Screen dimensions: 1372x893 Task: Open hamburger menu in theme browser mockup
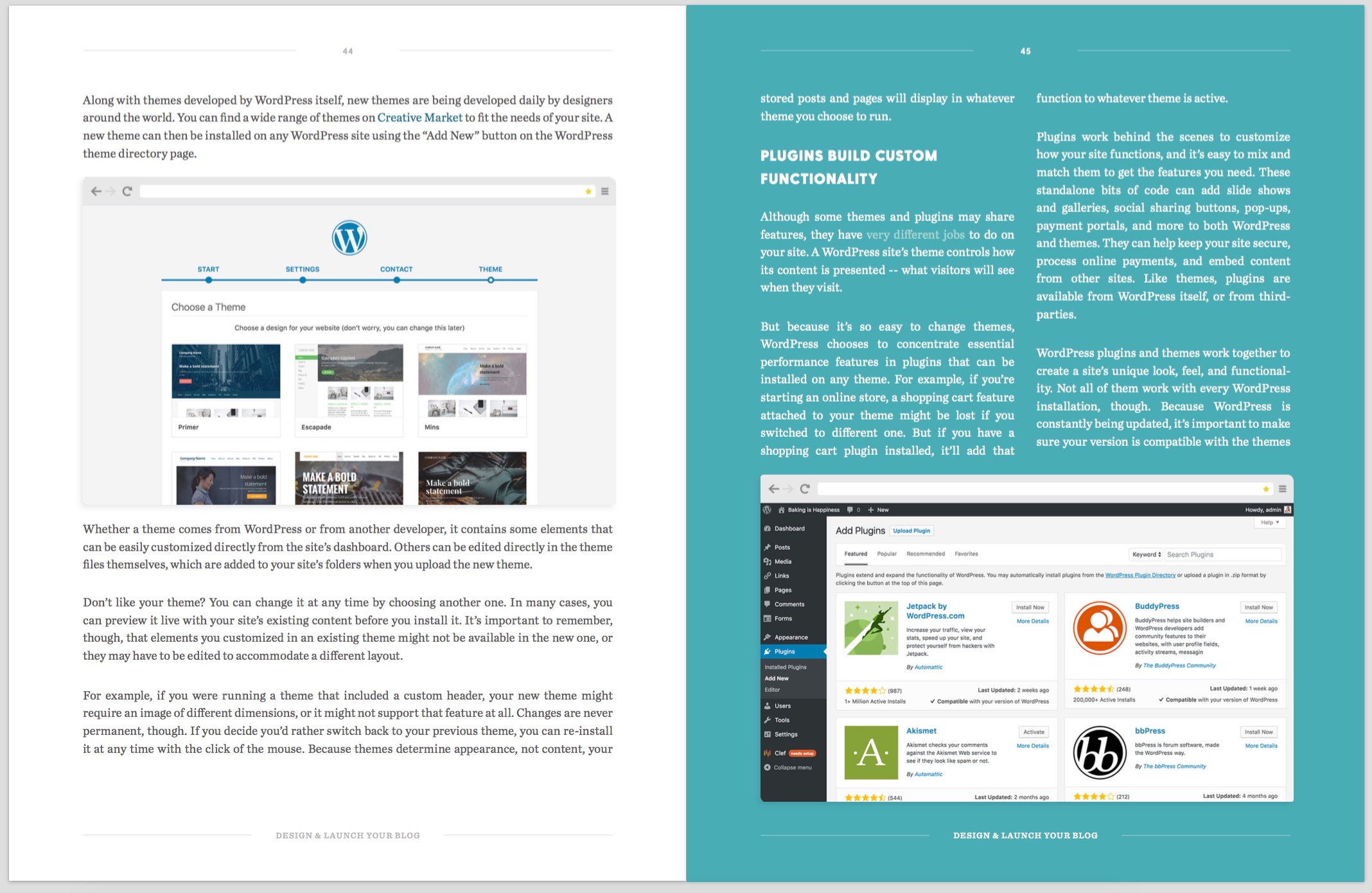(604, 191)
